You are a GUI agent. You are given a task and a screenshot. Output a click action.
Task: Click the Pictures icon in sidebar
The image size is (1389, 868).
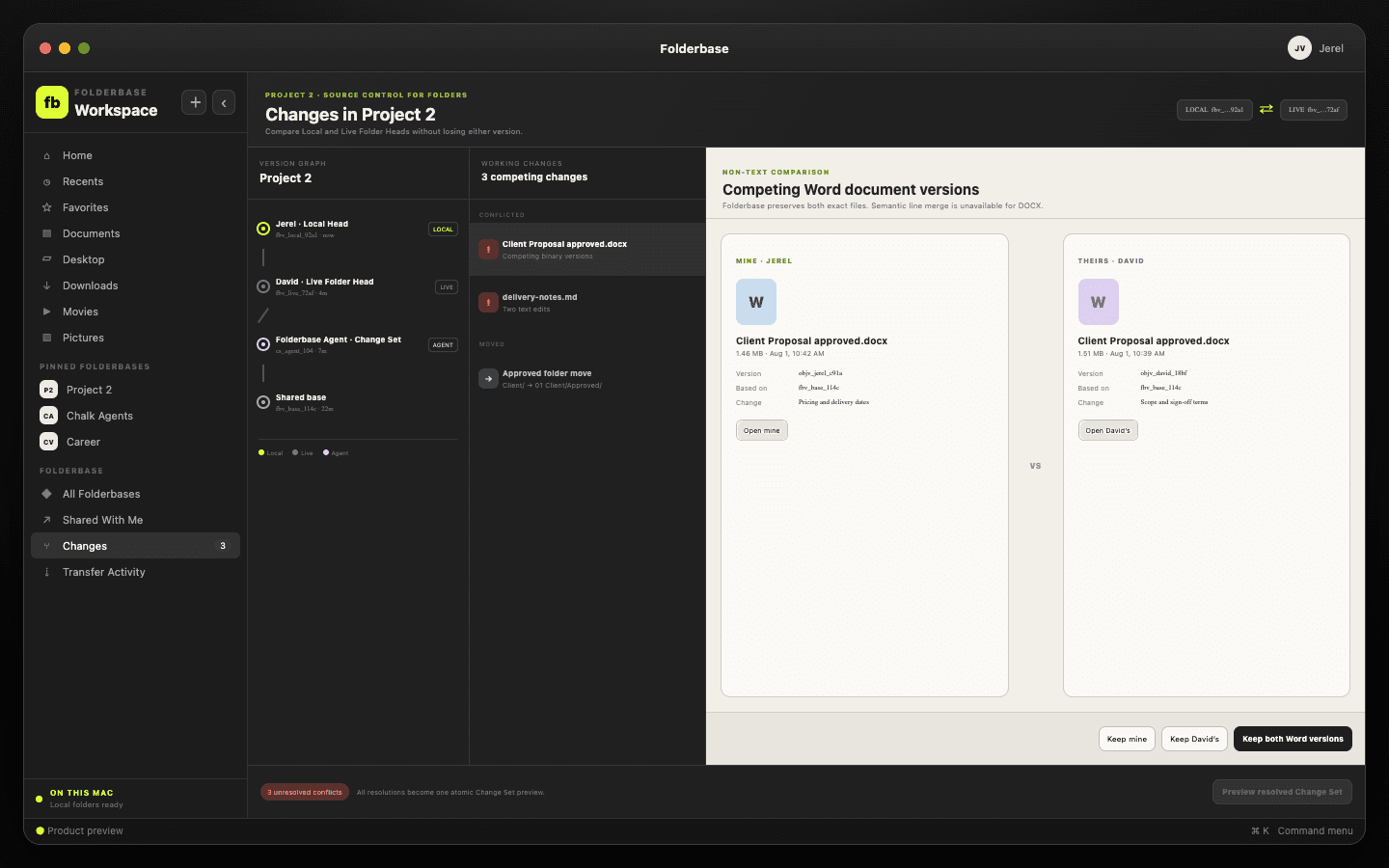pos(46,338)
